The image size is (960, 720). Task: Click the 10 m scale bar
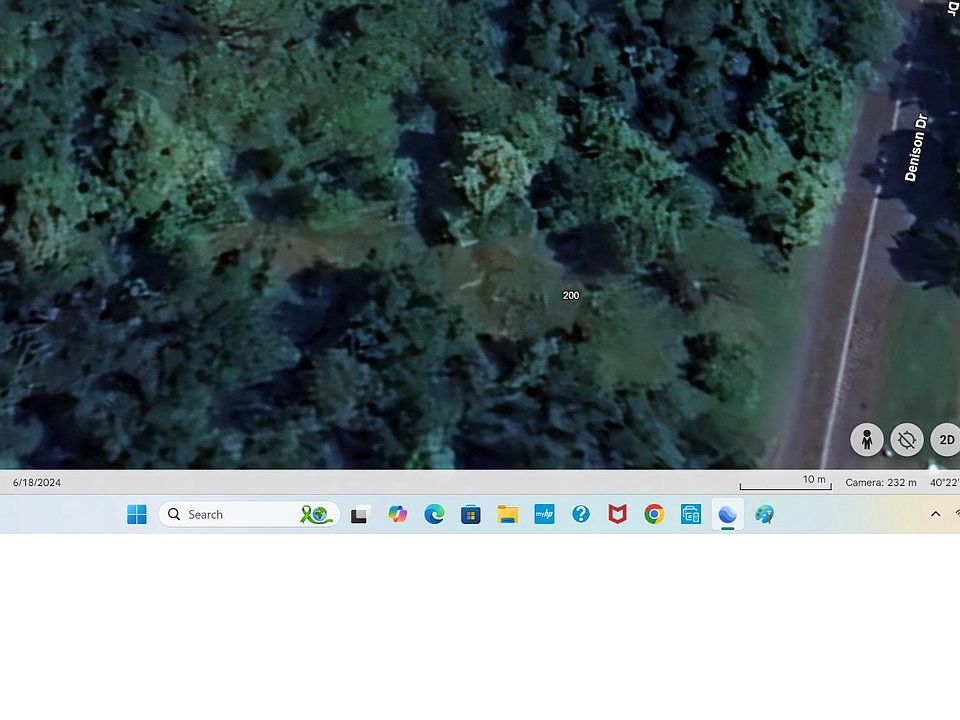tap(786, 482)
